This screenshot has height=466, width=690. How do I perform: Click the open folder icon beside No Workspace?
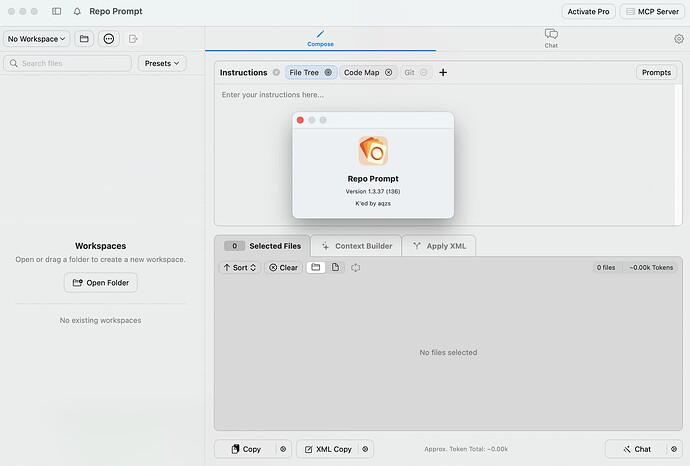point(84,39)
